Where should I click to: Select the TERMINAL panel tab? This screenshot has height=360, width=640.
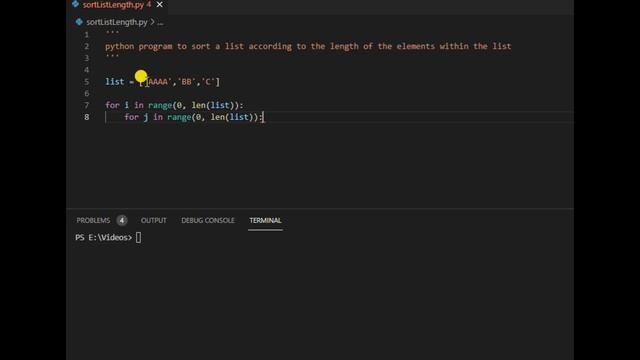pyautogui.click(x=265, y=220)
